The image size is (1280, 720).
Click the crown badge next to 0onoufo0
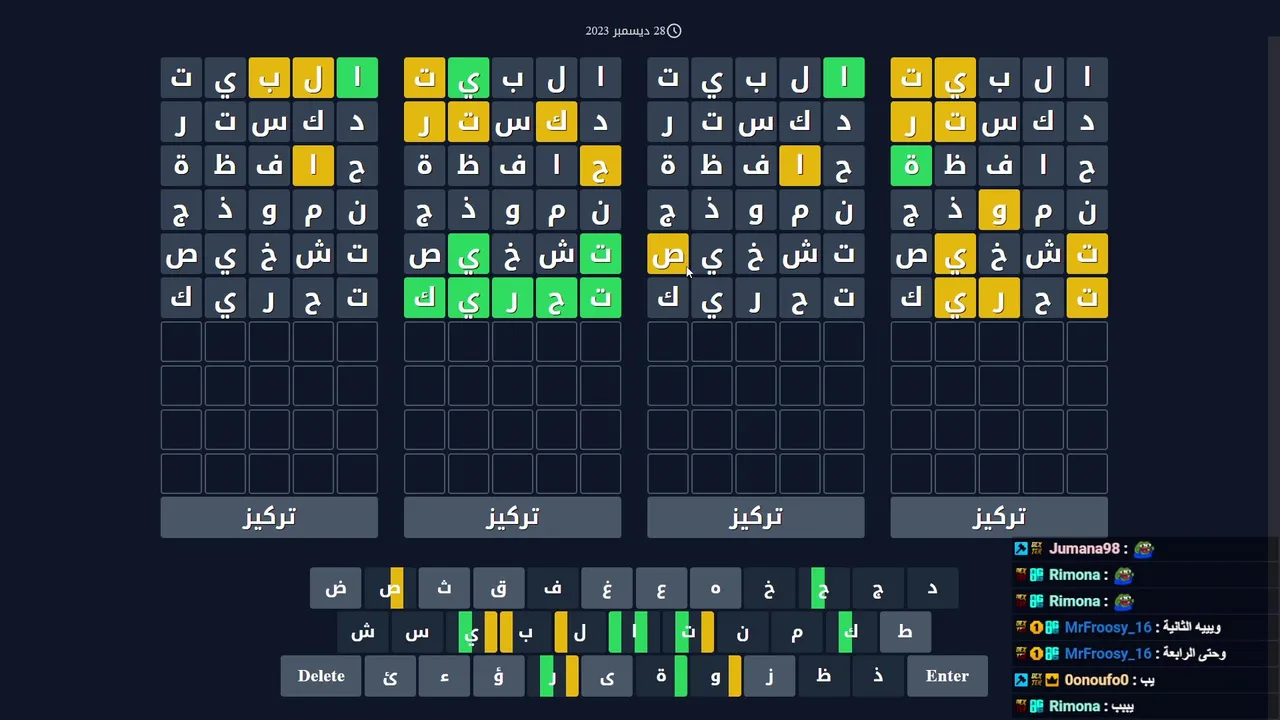(1052, 680)
